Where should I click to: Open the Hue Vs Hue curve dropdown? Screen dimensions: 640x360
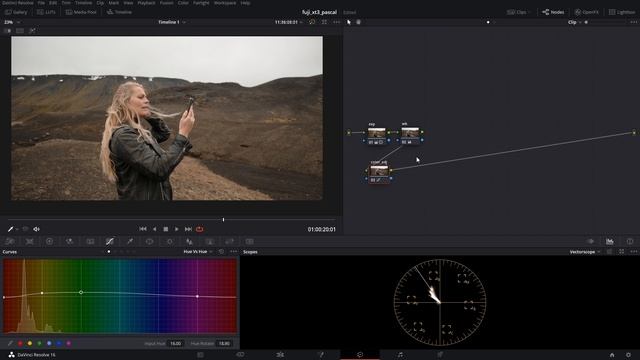point(198,252)
